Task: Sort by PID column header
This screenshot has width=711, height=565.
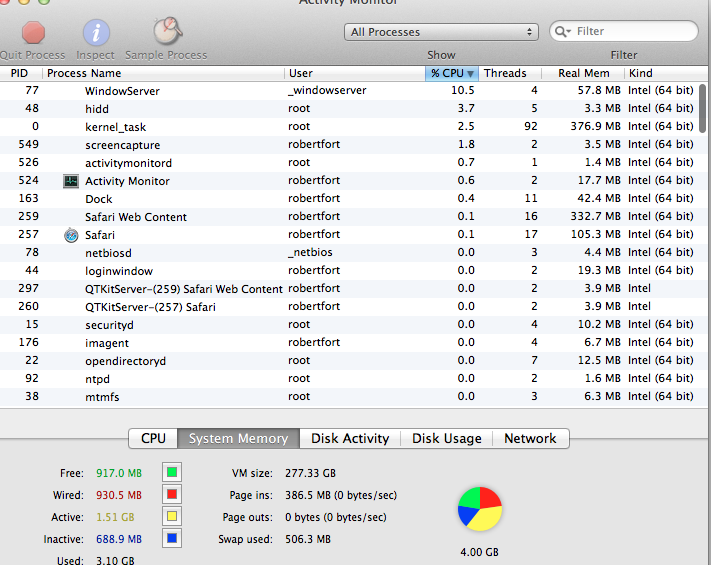Action: 20,73
